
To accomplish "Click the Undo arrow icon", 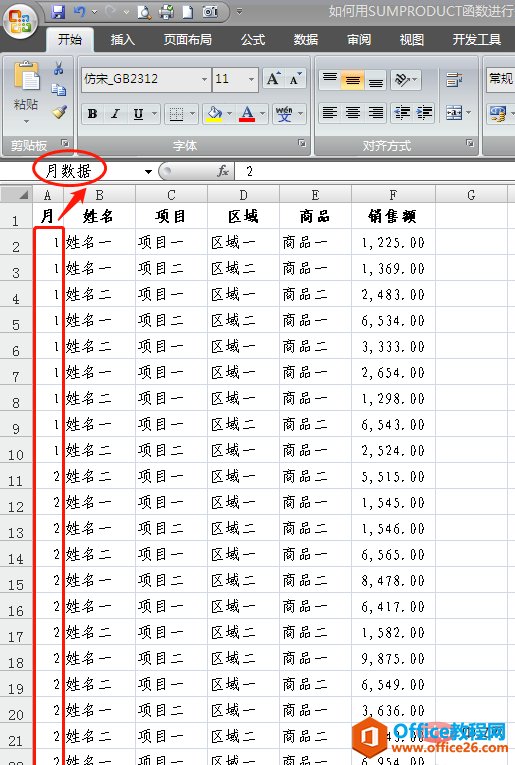I will click(x=80, y=11).
